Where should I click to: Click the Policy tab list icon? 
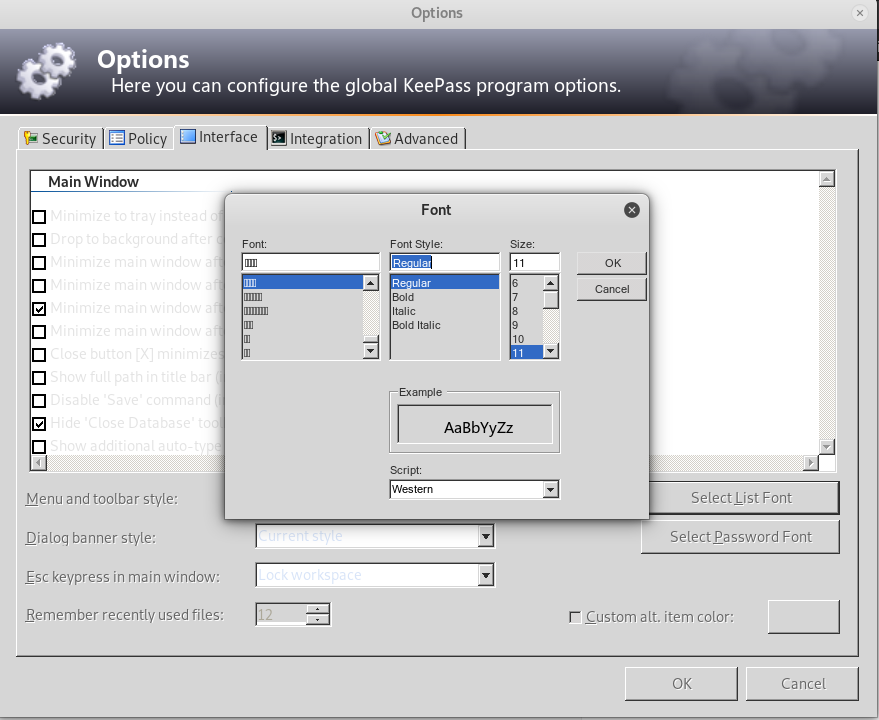point(117,138)
